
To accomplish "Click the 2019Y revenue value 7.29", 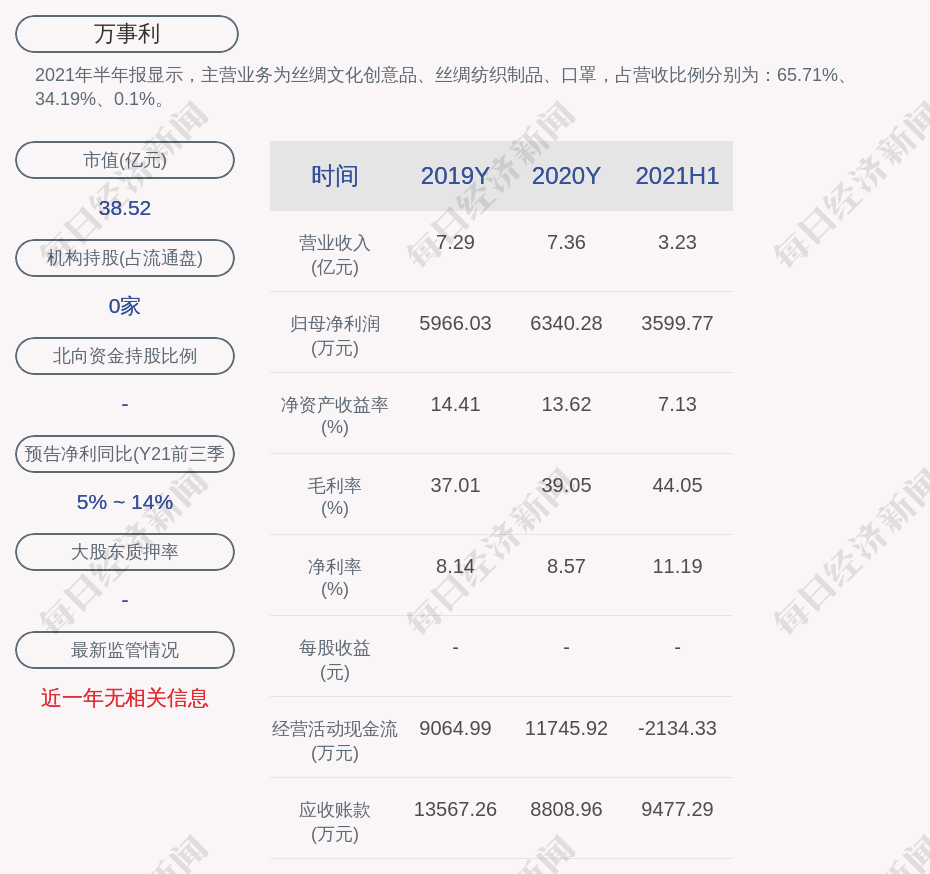I will [x=455, y=243].
